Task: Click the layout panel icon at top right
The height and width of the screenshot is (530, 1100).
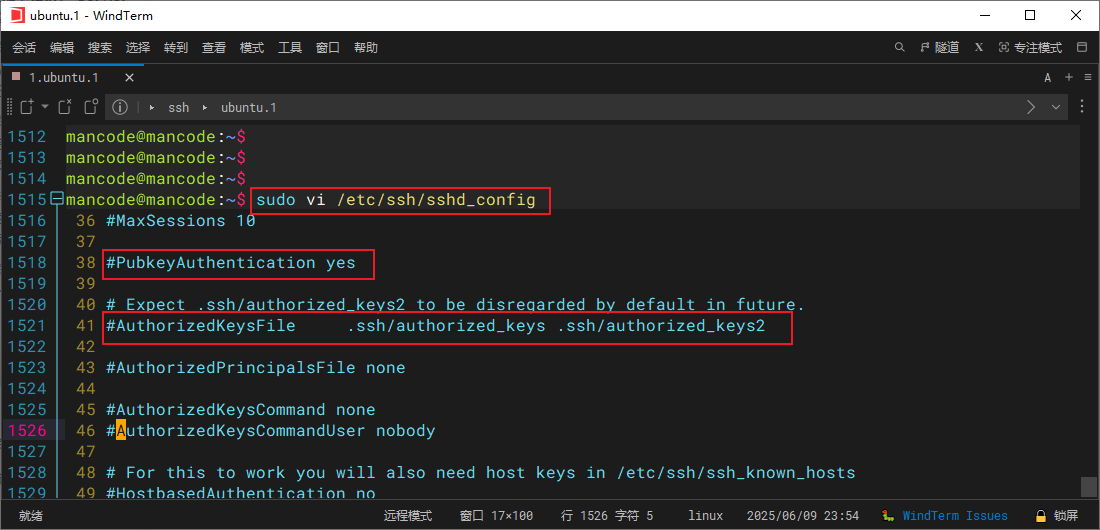Action: tap(1081, 47)
